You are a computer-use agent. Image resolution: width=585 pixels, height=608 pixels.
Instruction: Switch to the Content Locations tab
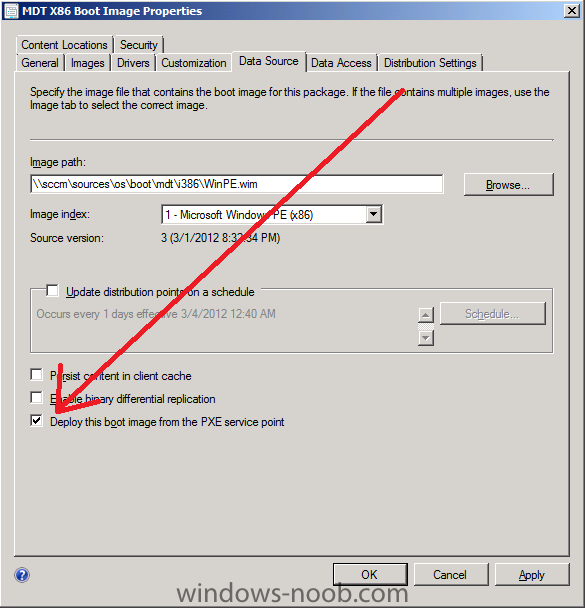click(64, 45)
